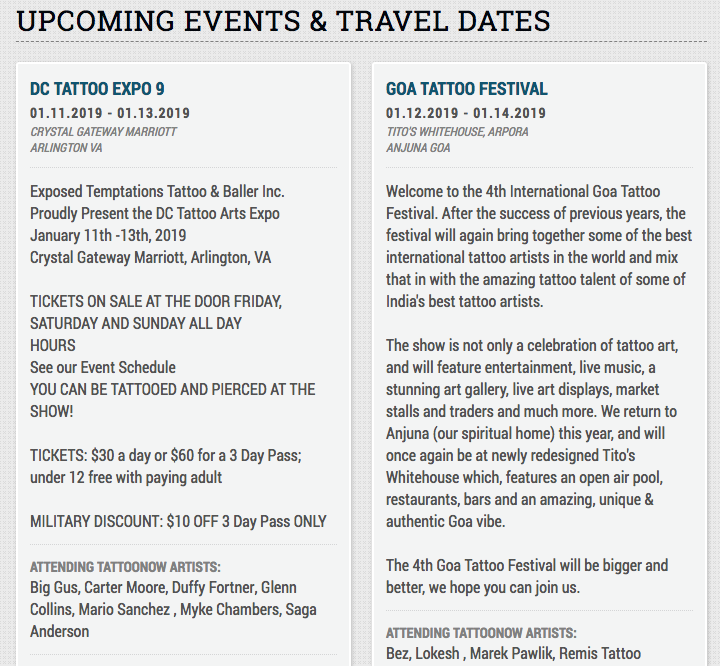Screen dimensions: 720x666
Task: Click the Arlington VA location text
Action: tap(66, 148)
